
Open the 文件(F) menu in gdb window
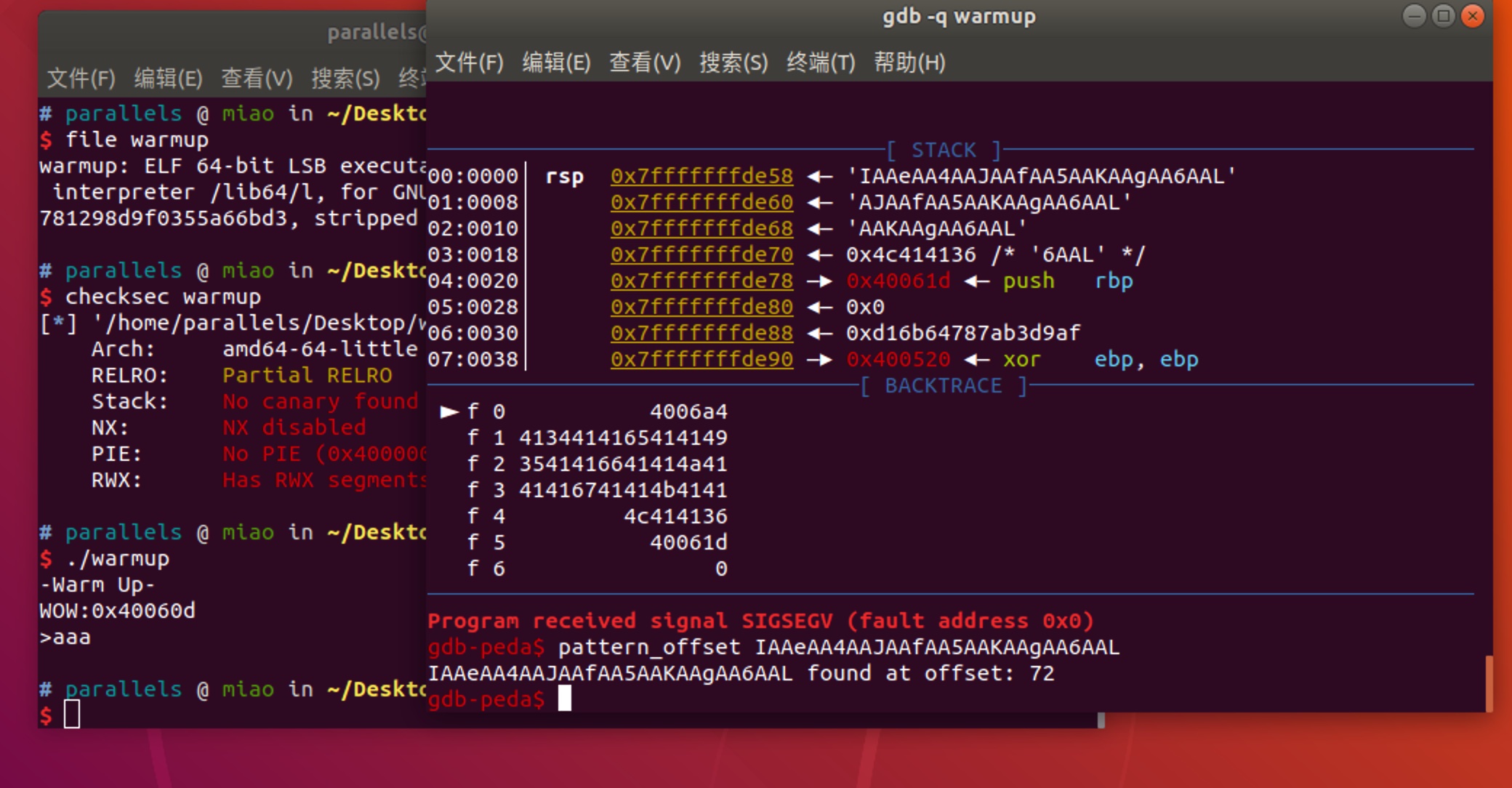[469, 63]
